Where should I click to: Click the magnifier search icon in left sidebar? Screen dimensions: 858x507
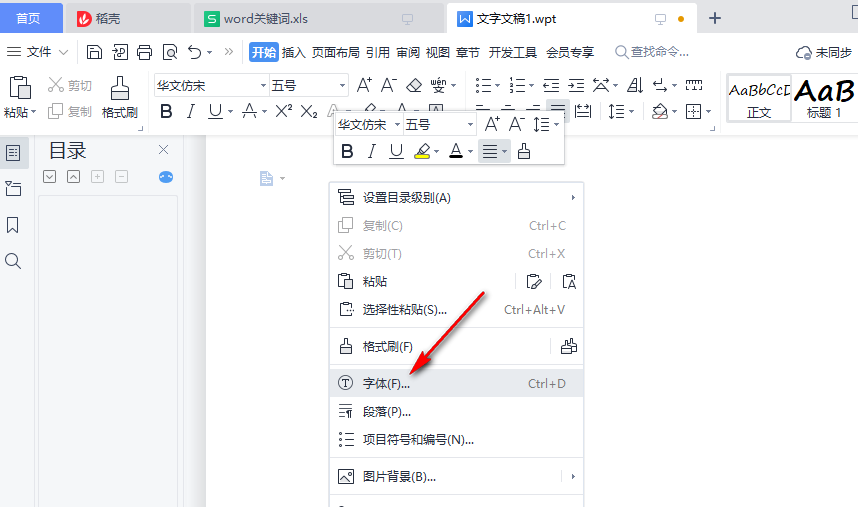point(13,261)
